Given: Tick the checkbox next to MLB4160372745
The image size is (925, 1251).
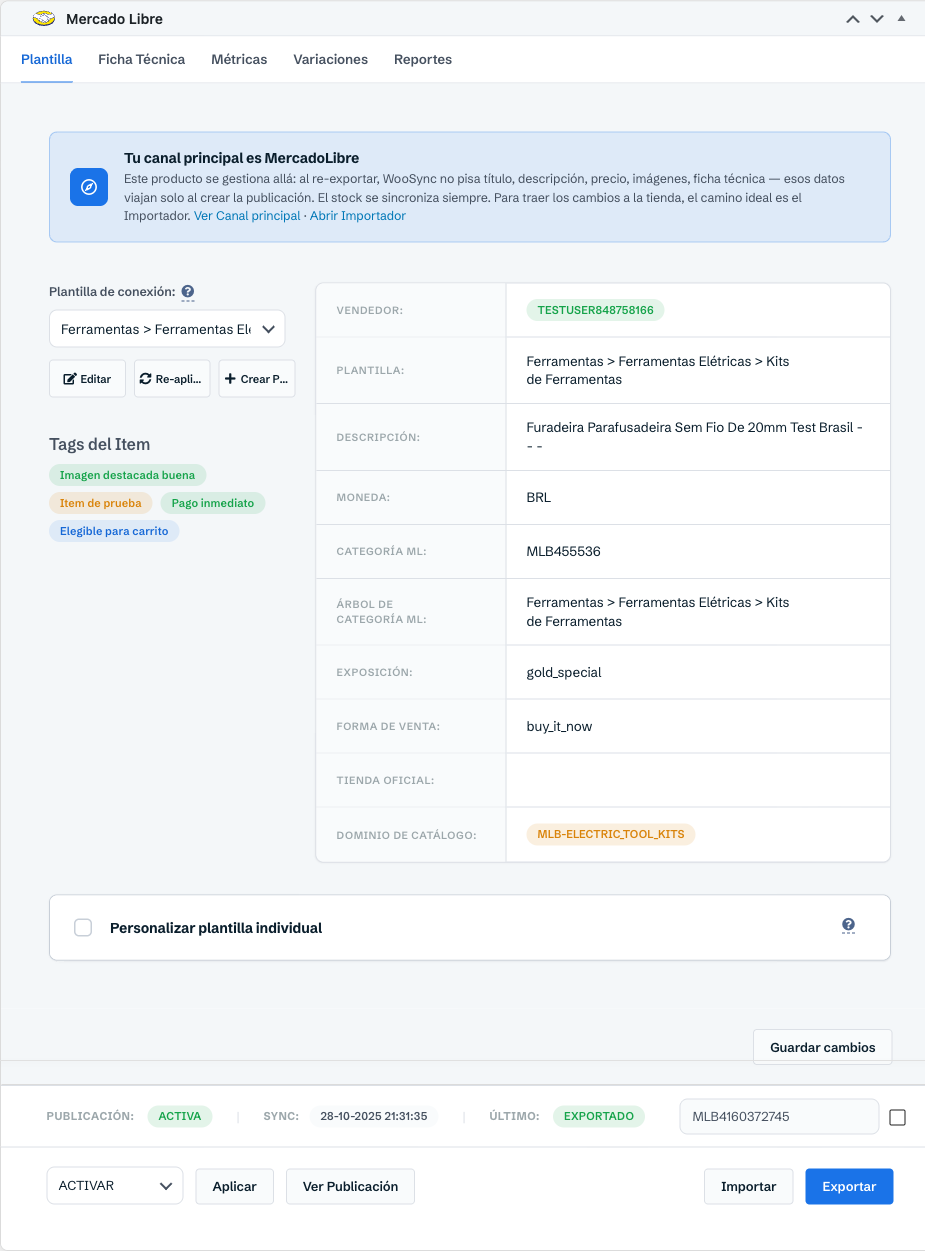Looking at the screenshot, I should [897, 1117].
